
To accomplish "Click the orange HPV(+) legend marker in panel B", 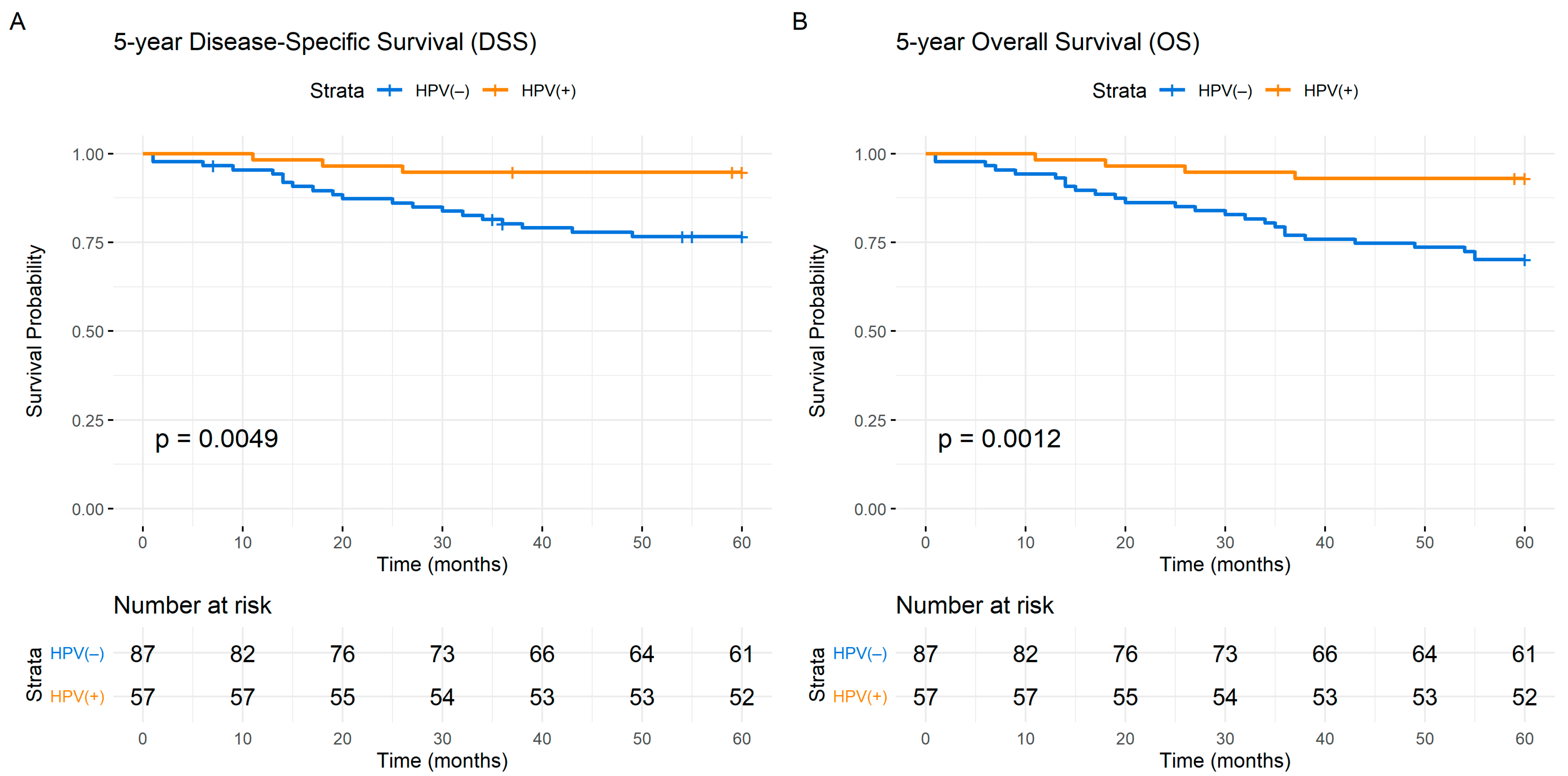I will point(1278,90).
